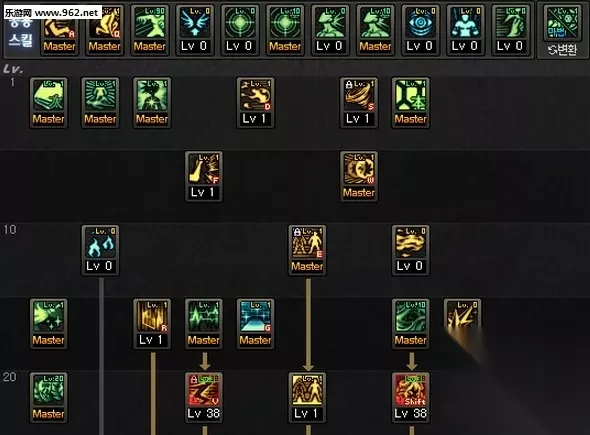Screen dimensions: 590x435
Task: Click the 변환 convert button
Action: (x=563, y=50)
